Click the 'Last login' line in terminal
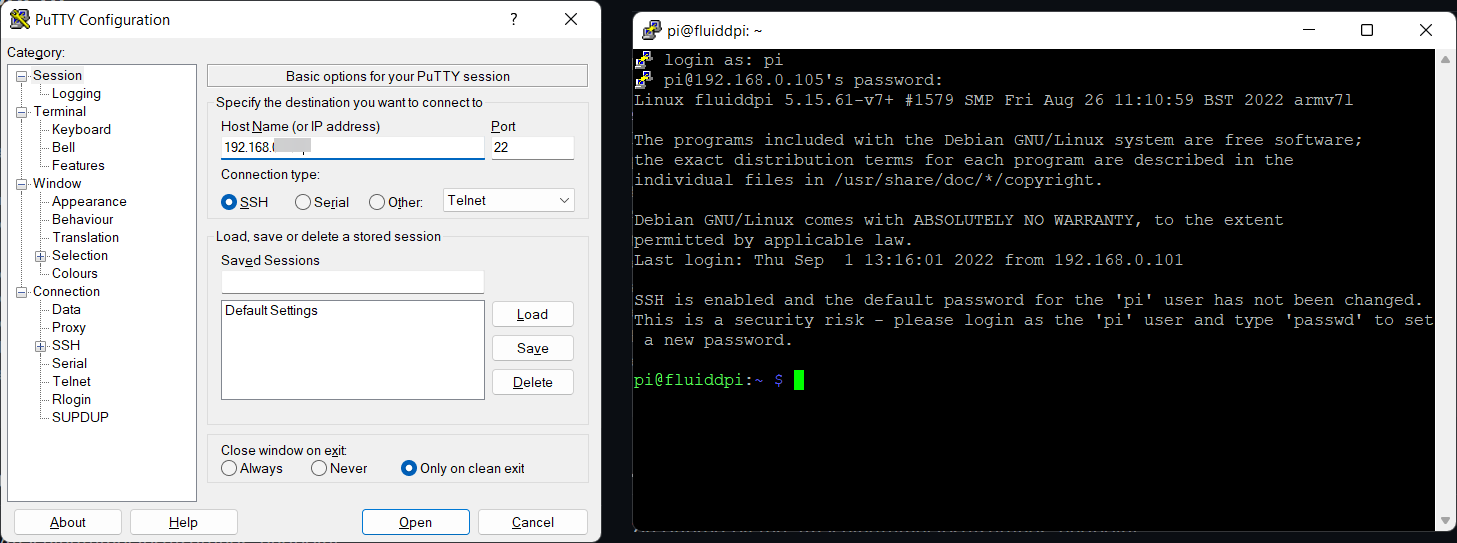1457x543 pixels. point(908,260)
